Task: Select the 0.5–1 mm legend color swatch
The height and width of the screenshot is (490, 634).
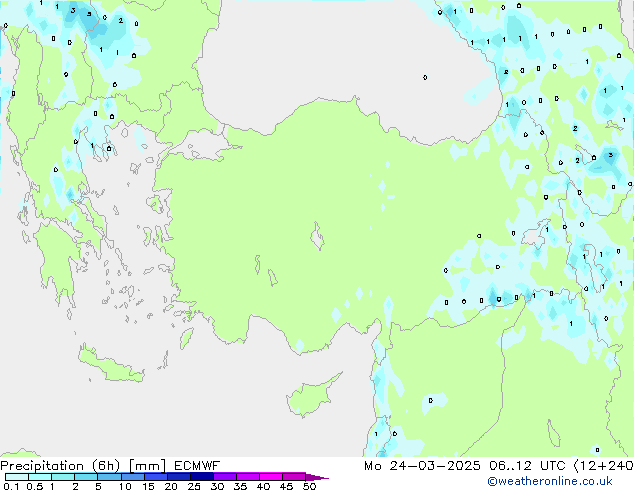Action: pyautogui.click(x=40, y=477)
